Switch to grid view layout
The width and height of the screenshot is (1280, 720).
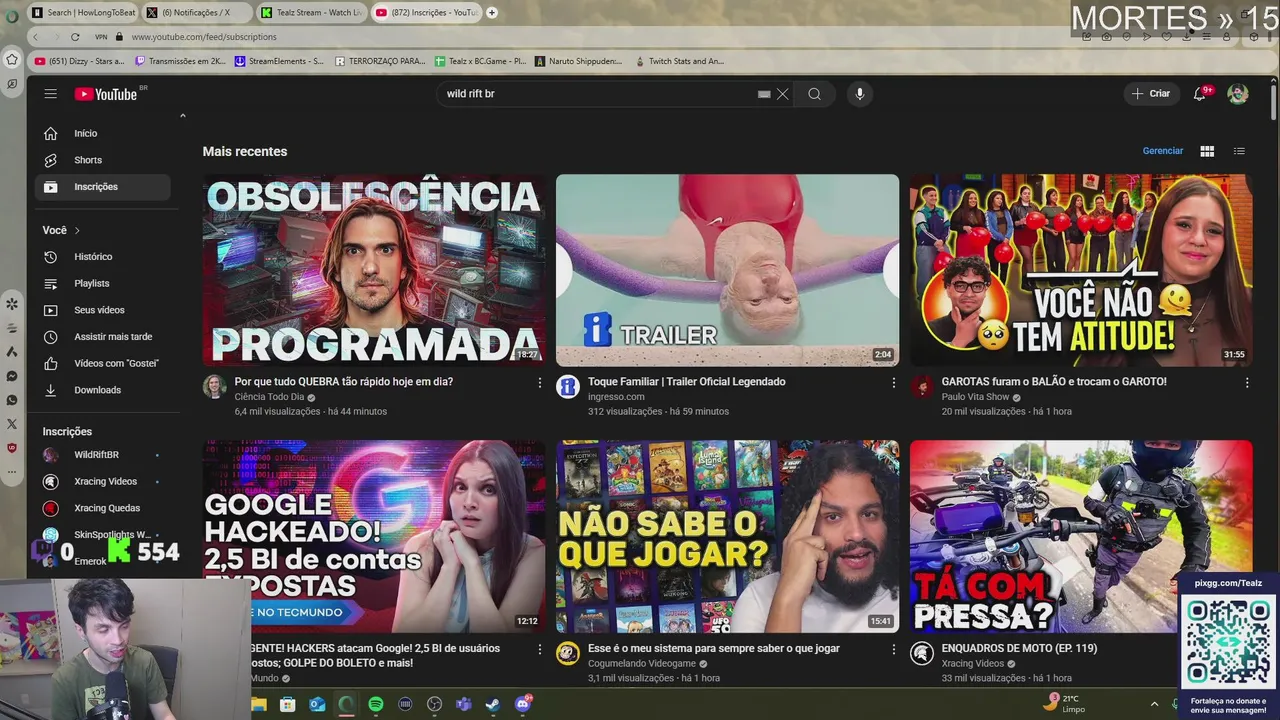(x=1207, y=151)
